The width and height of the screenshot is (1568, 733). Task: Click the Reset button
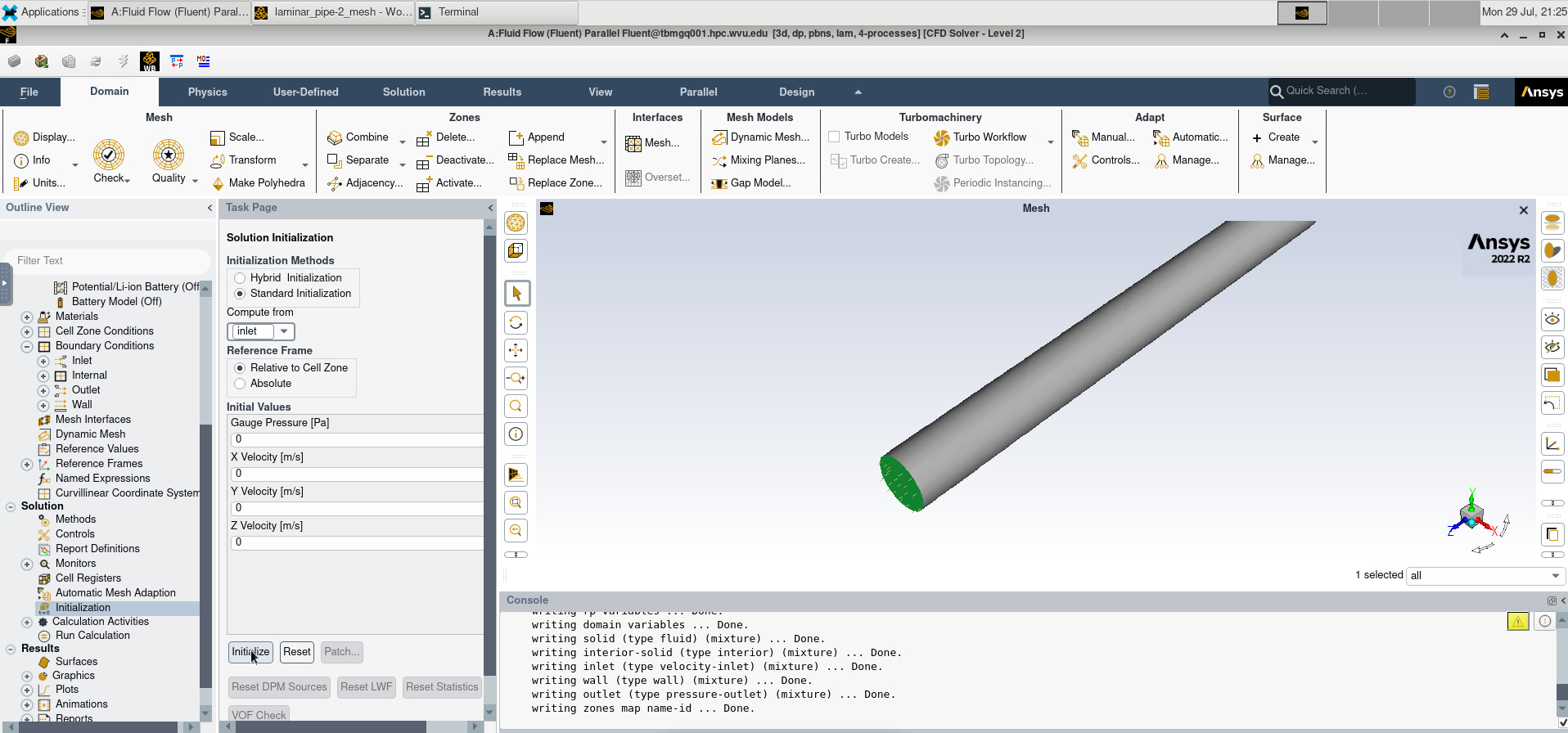click(x=297, y=652)
